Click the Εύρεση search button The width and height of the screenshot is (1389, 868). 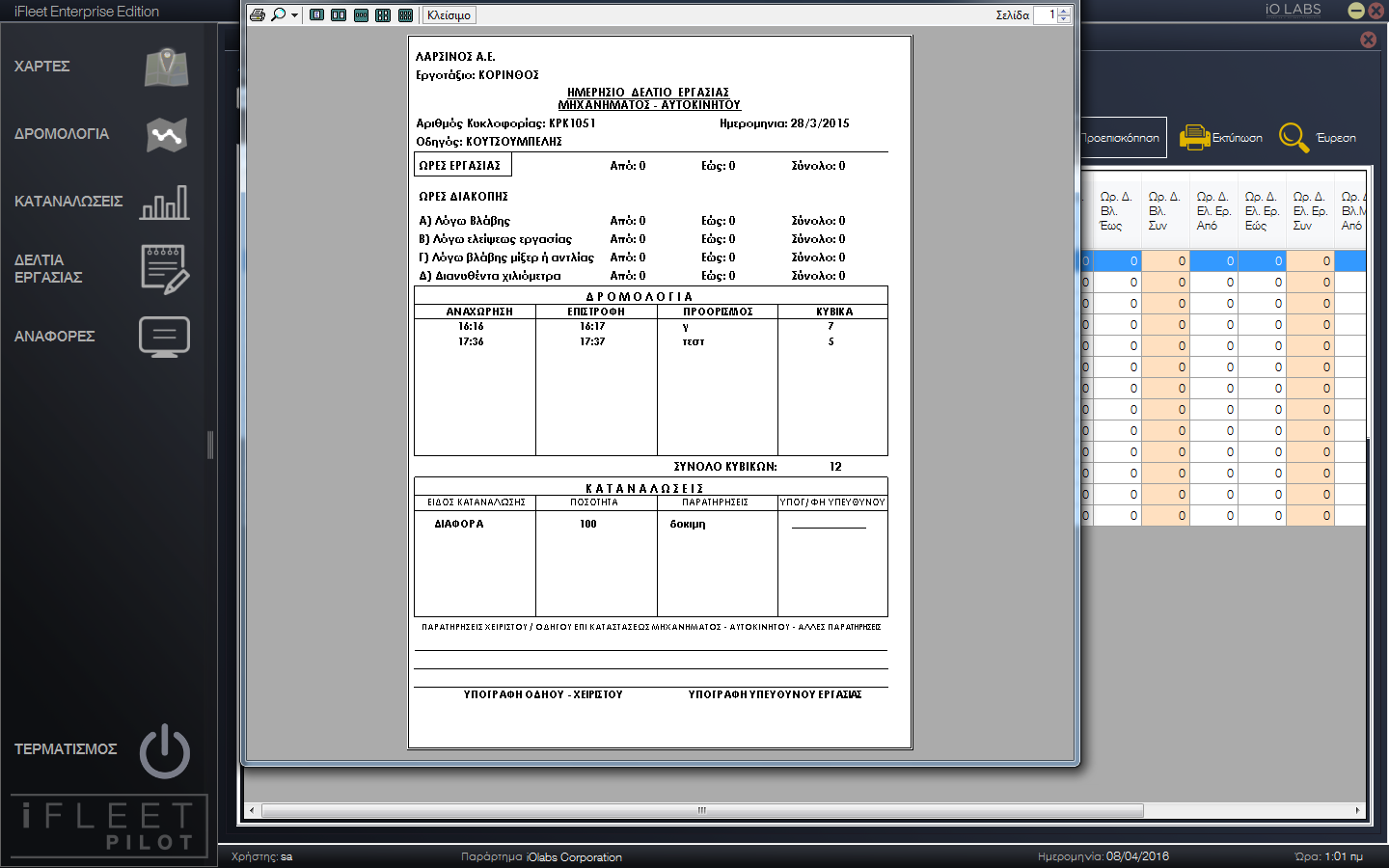pyautogui.click(x=1318, y=138)
